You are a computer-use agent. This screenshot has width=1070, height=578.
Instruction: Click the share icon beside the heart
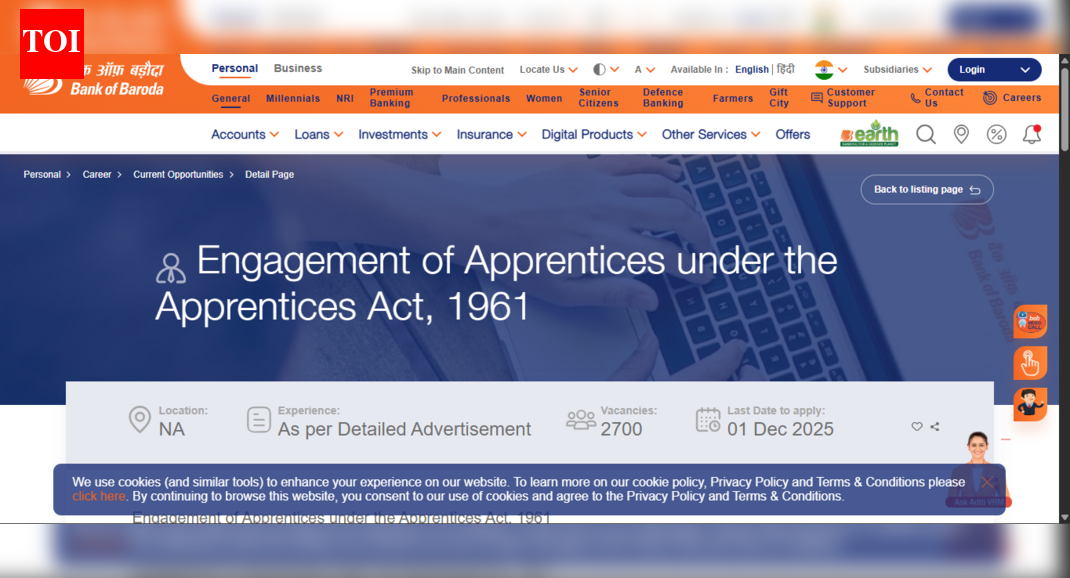[936, 426]
